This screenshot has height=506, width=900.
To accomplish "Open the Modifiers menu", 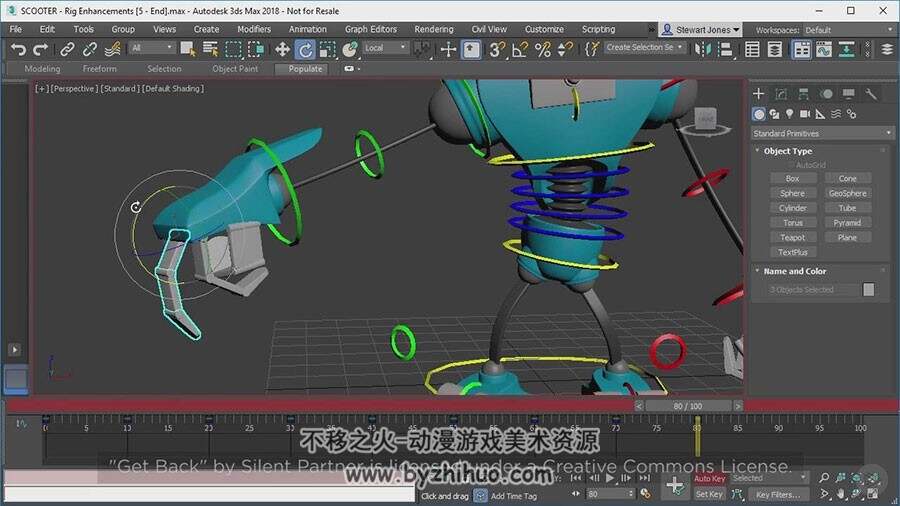I will (254, 29).
